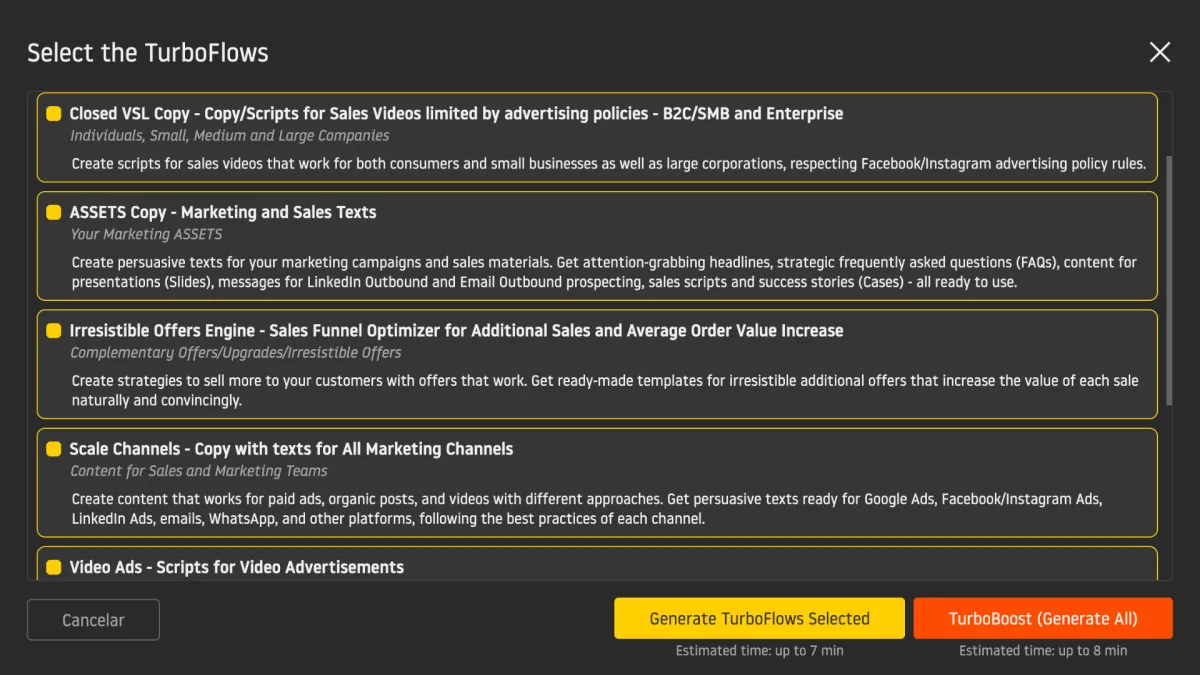Close the Select the TurboFlows dialog

coord(1160,52)
